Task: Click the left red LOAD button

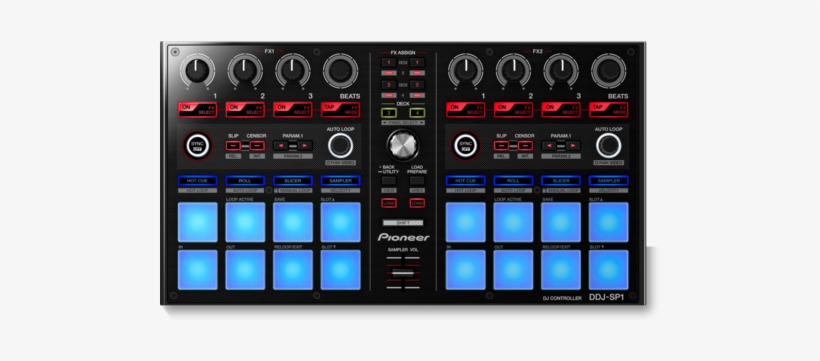Action: coord(389,203)
